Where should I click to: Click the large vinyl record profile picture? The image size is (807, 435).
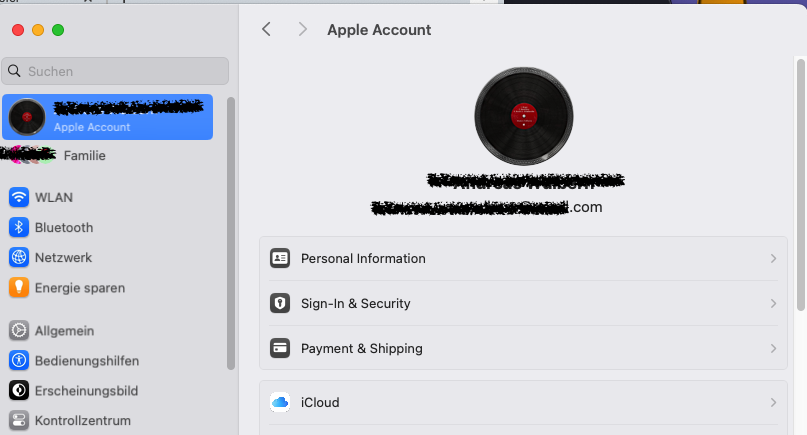pos(523,116)
